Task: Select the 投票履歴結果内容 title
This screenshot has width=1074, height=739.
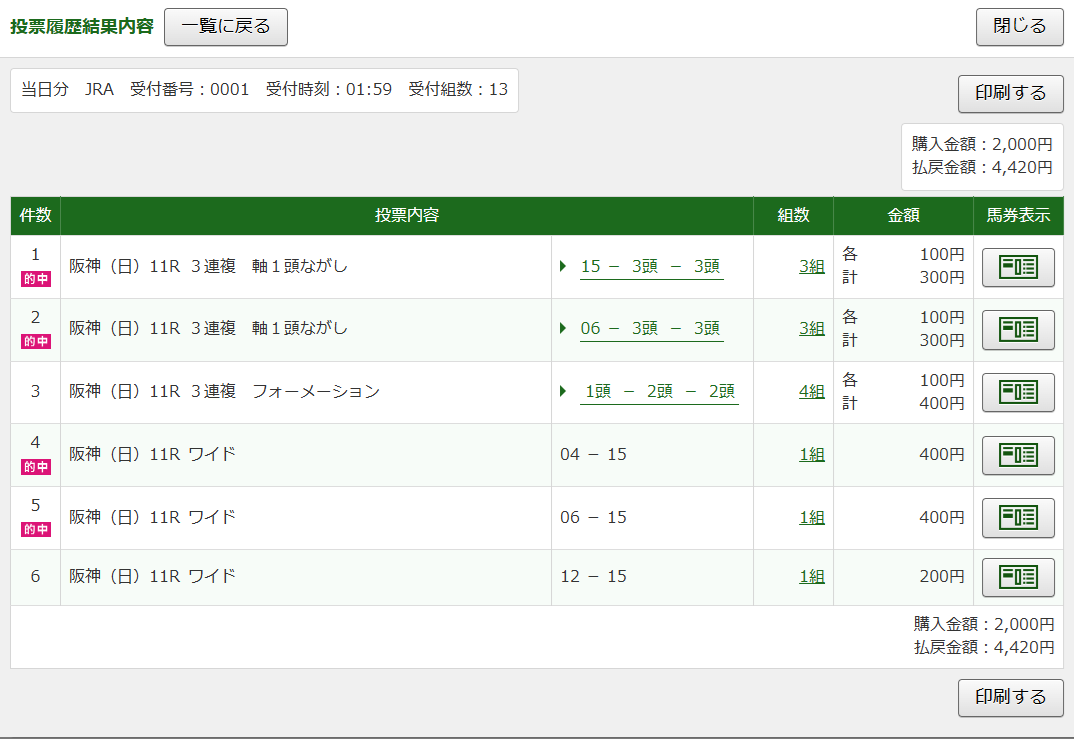Action: (82, 27)
